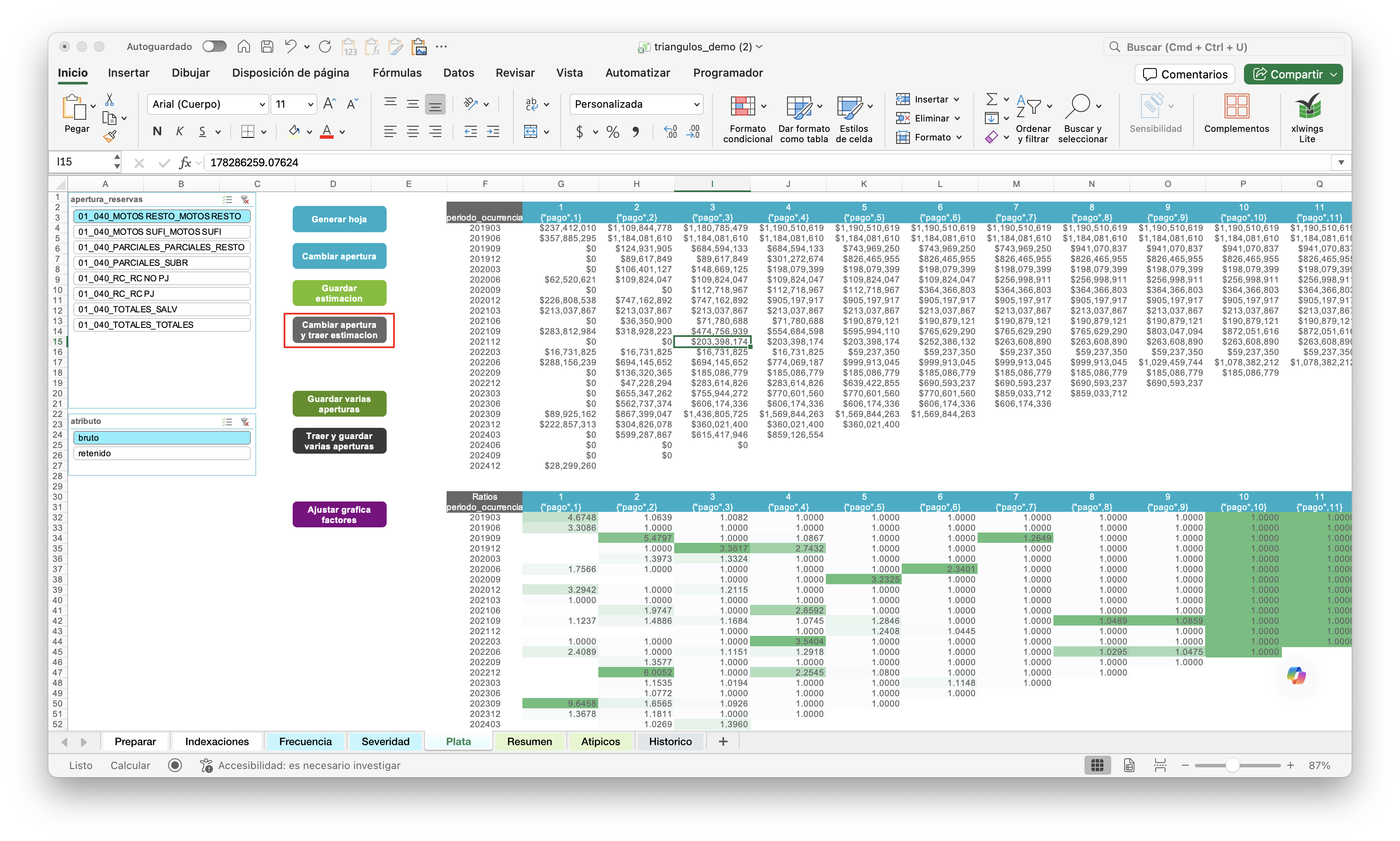Screen dimensions: 1400x841
Task: Open the font name dropdown
Action: (x=262, y=104)
